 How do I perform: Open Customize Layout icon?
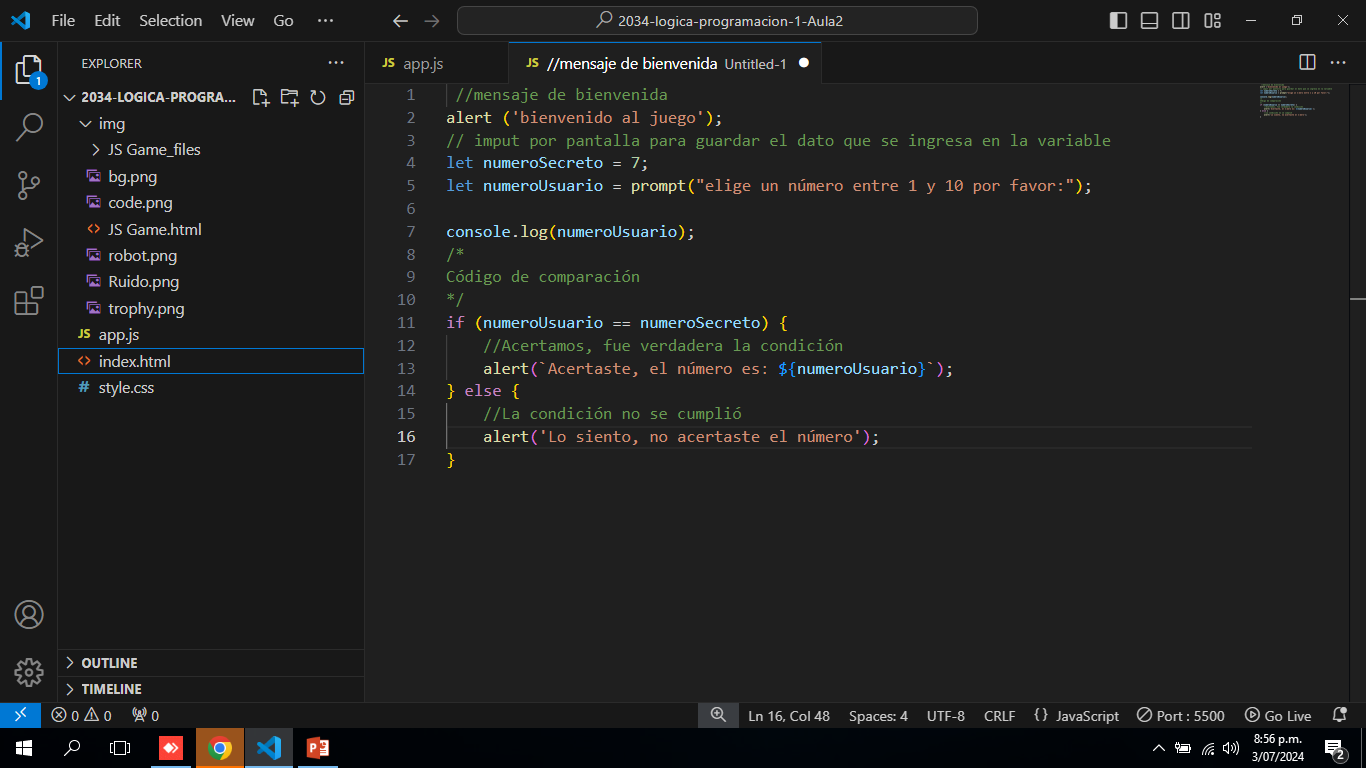coord(1213,21)
